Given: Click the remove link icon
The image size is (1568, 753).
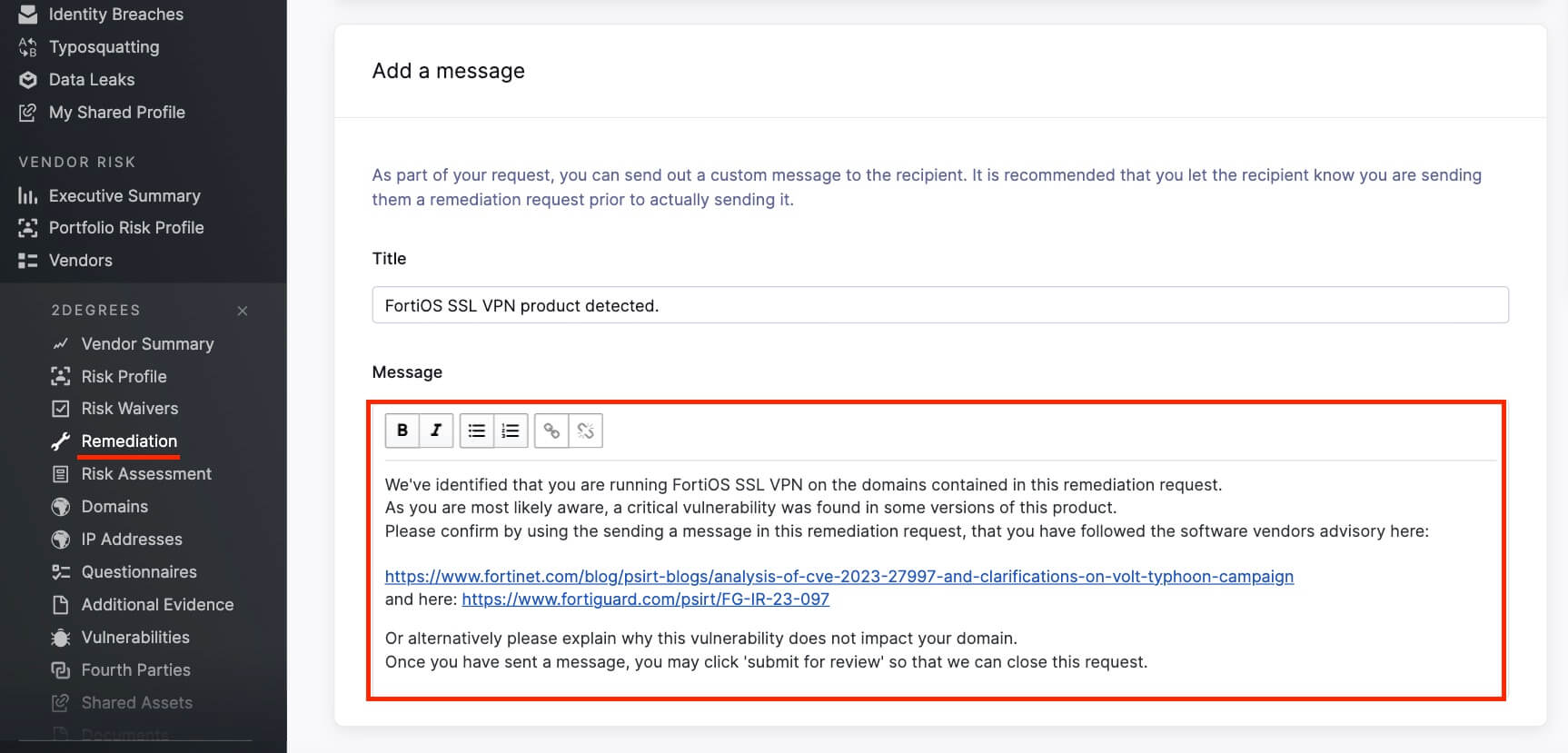Looking at the screenshot, I should pyautogui.click(x=586, y=431).
